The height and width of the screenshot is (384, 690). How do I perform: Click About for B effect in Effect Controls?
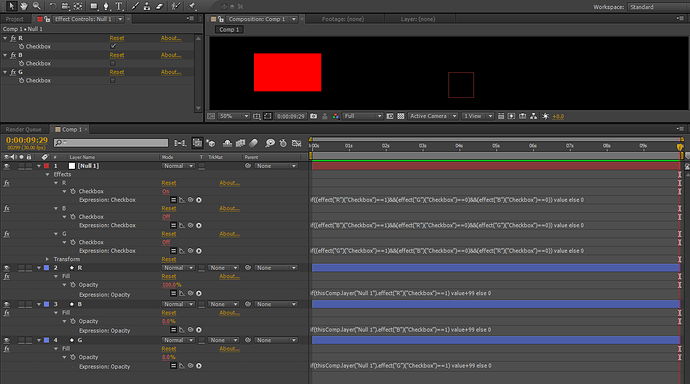(171, 55)
